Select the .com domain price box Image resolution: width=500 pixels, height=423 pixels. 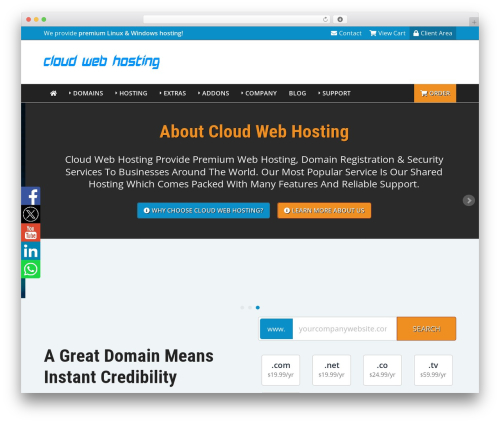tap(281, 370)
